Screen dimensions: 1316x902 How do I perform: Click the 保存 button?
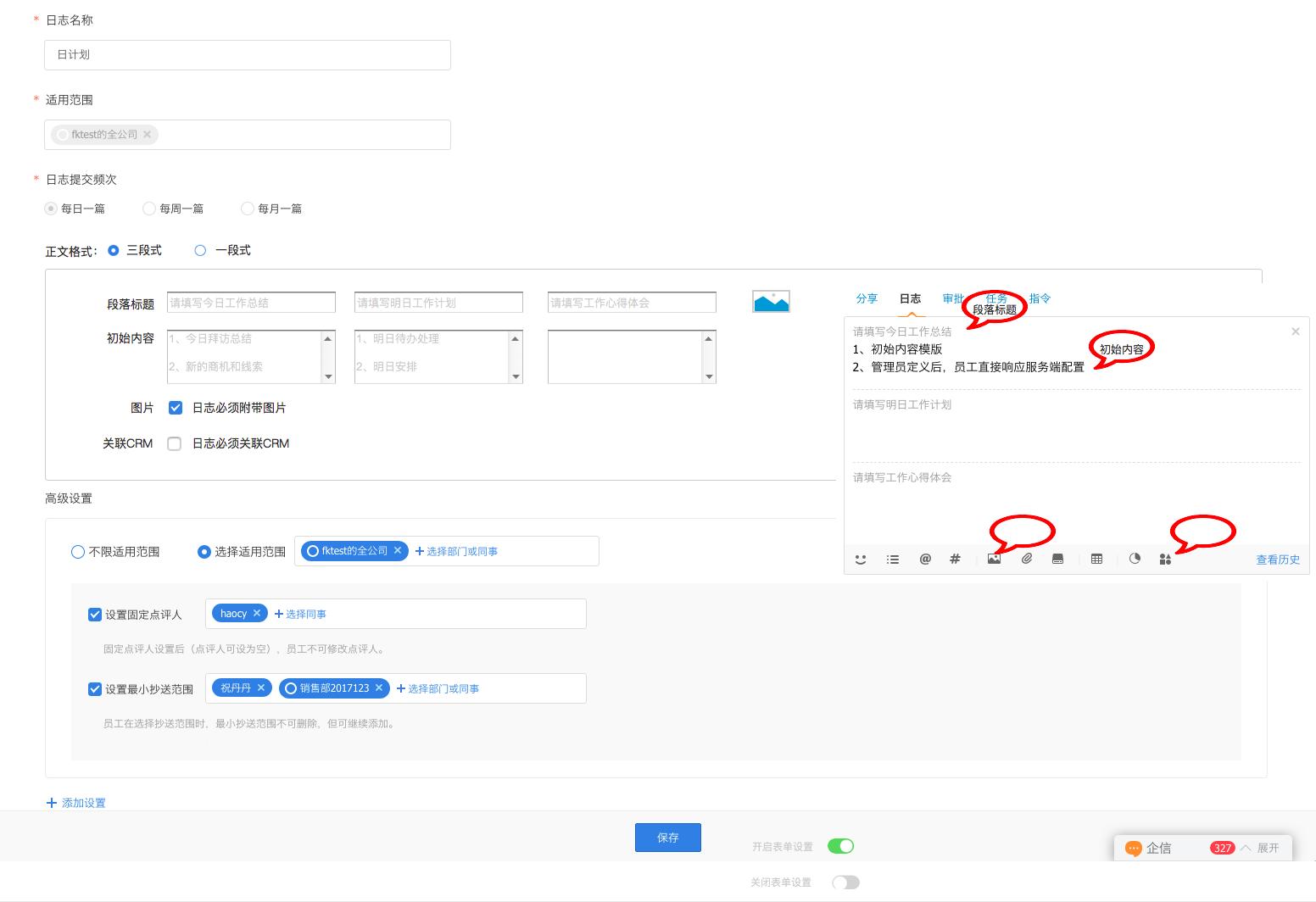pyautogui.click(x=668, y=838)
